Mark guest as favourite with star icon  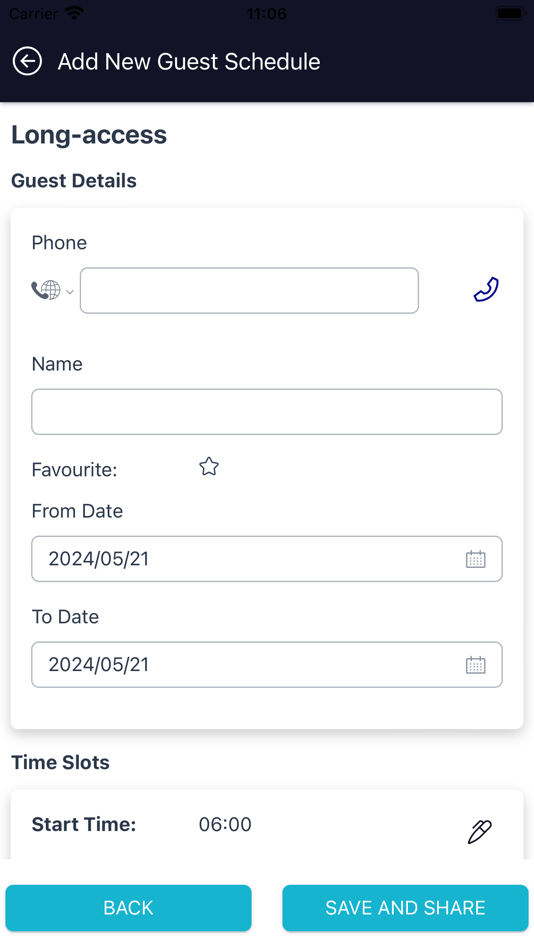tap(209, 467)
